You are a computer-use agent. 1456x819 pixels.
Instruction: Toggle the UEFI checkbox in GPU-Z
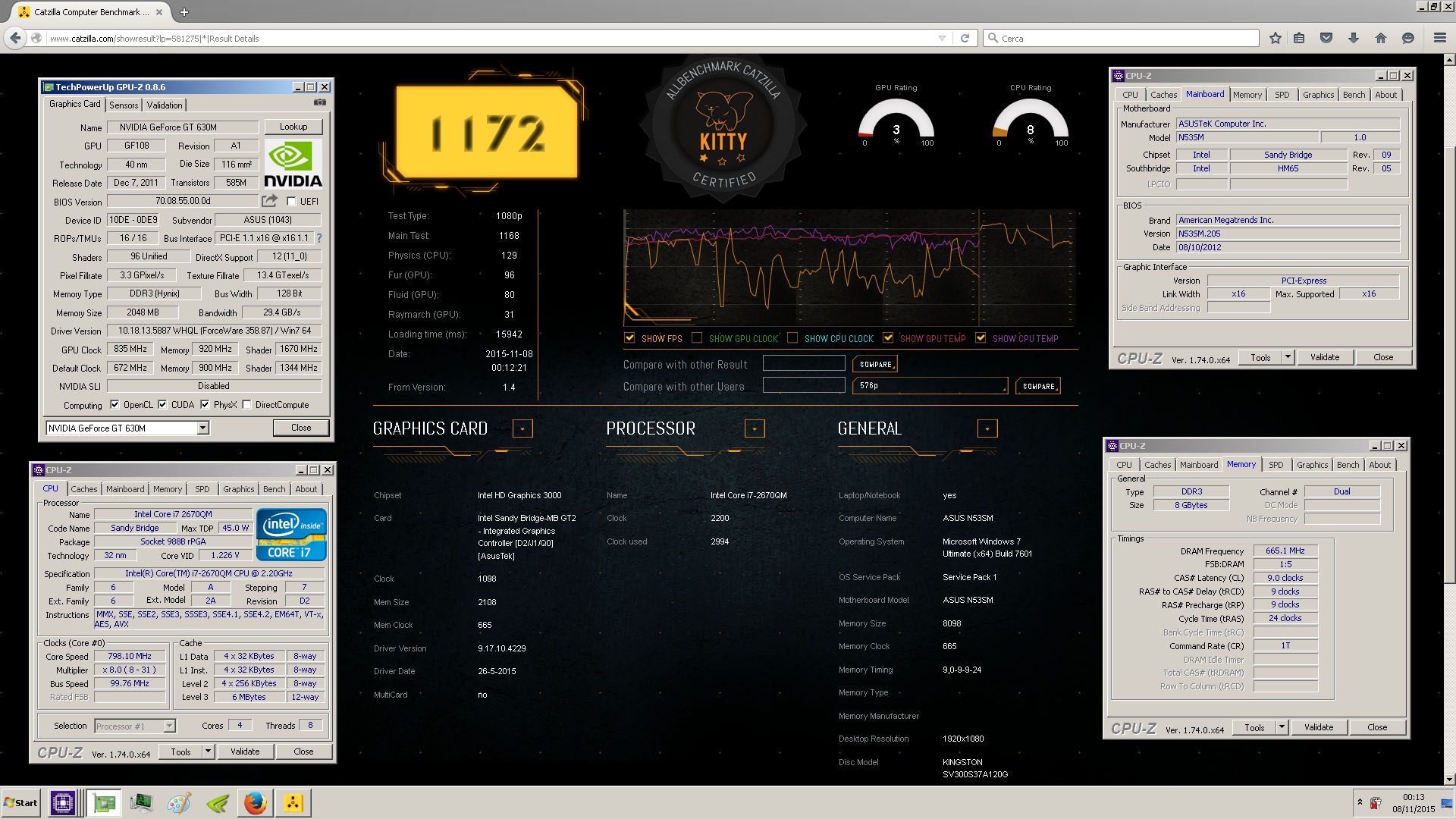pyautogui.click(x=291, y=202)
